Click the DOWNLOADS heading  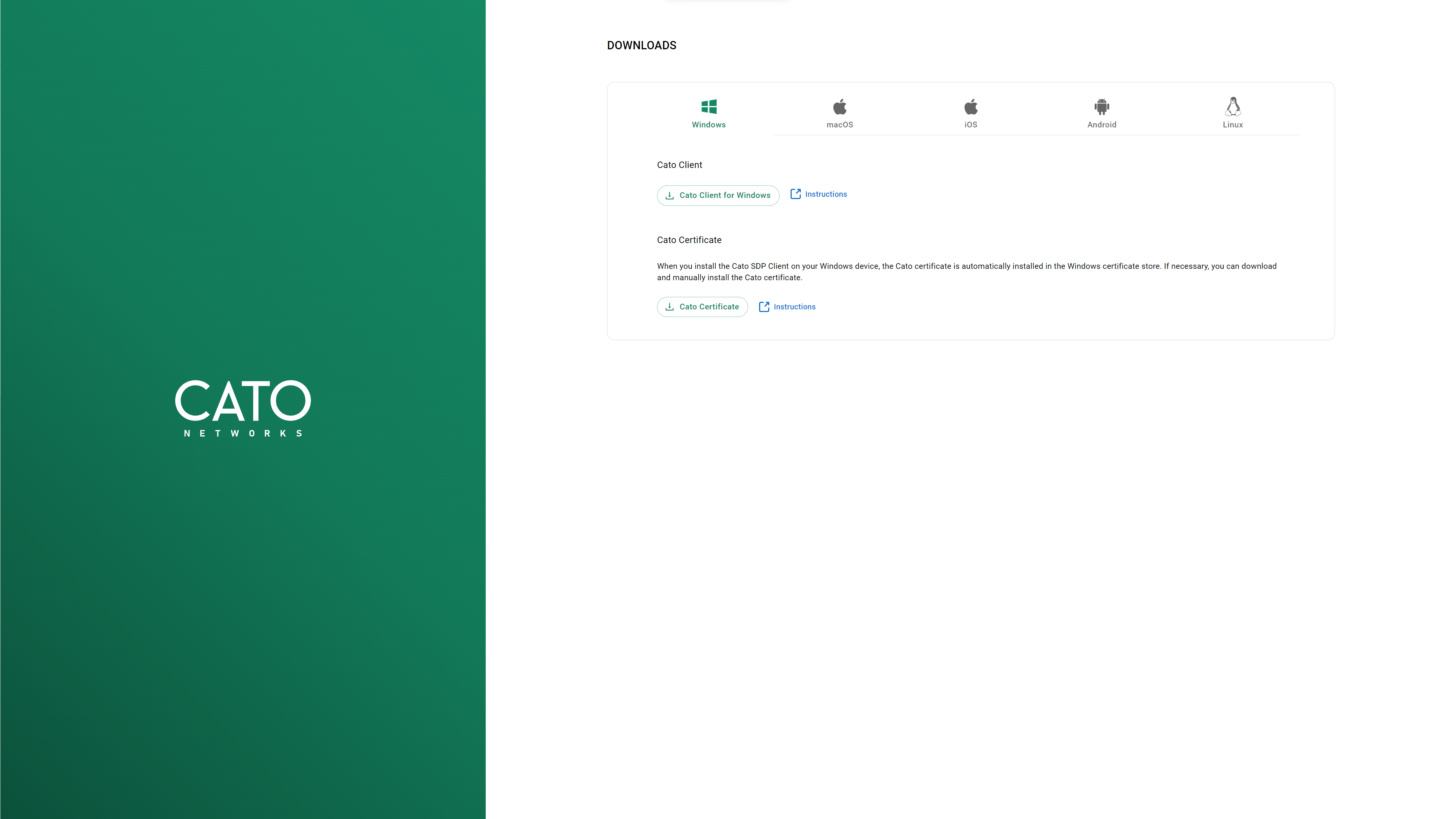[642, 45]
